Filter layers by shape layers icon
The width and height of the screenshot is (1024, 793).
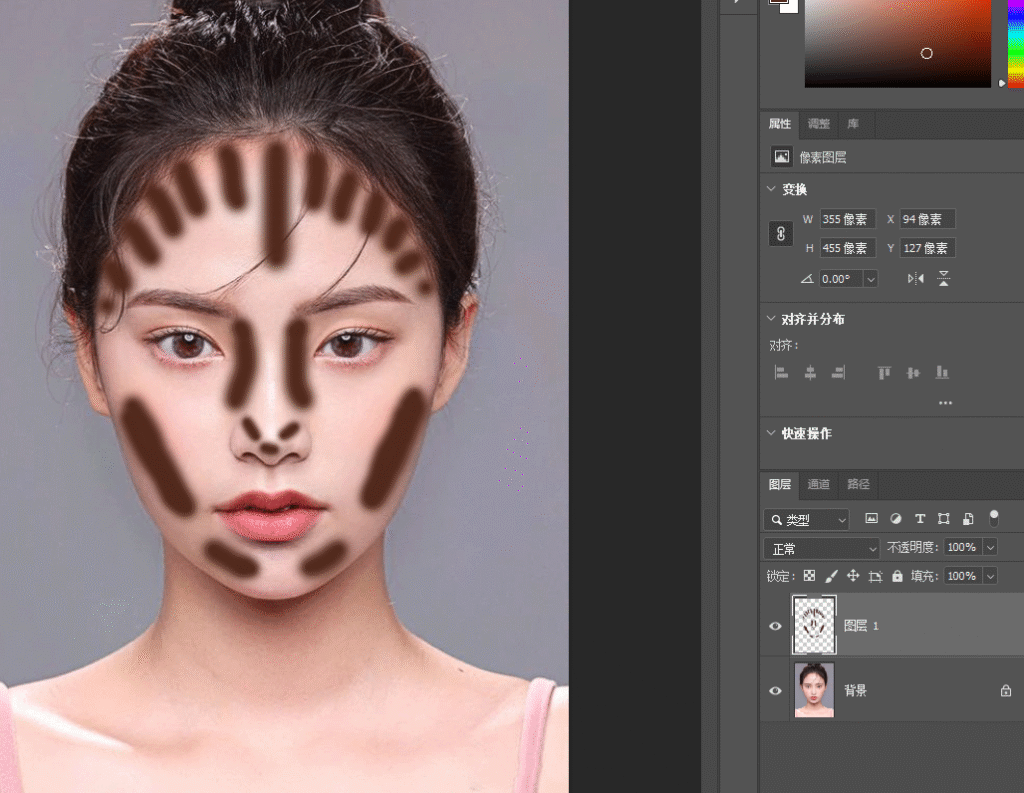(x=944, y=519)
